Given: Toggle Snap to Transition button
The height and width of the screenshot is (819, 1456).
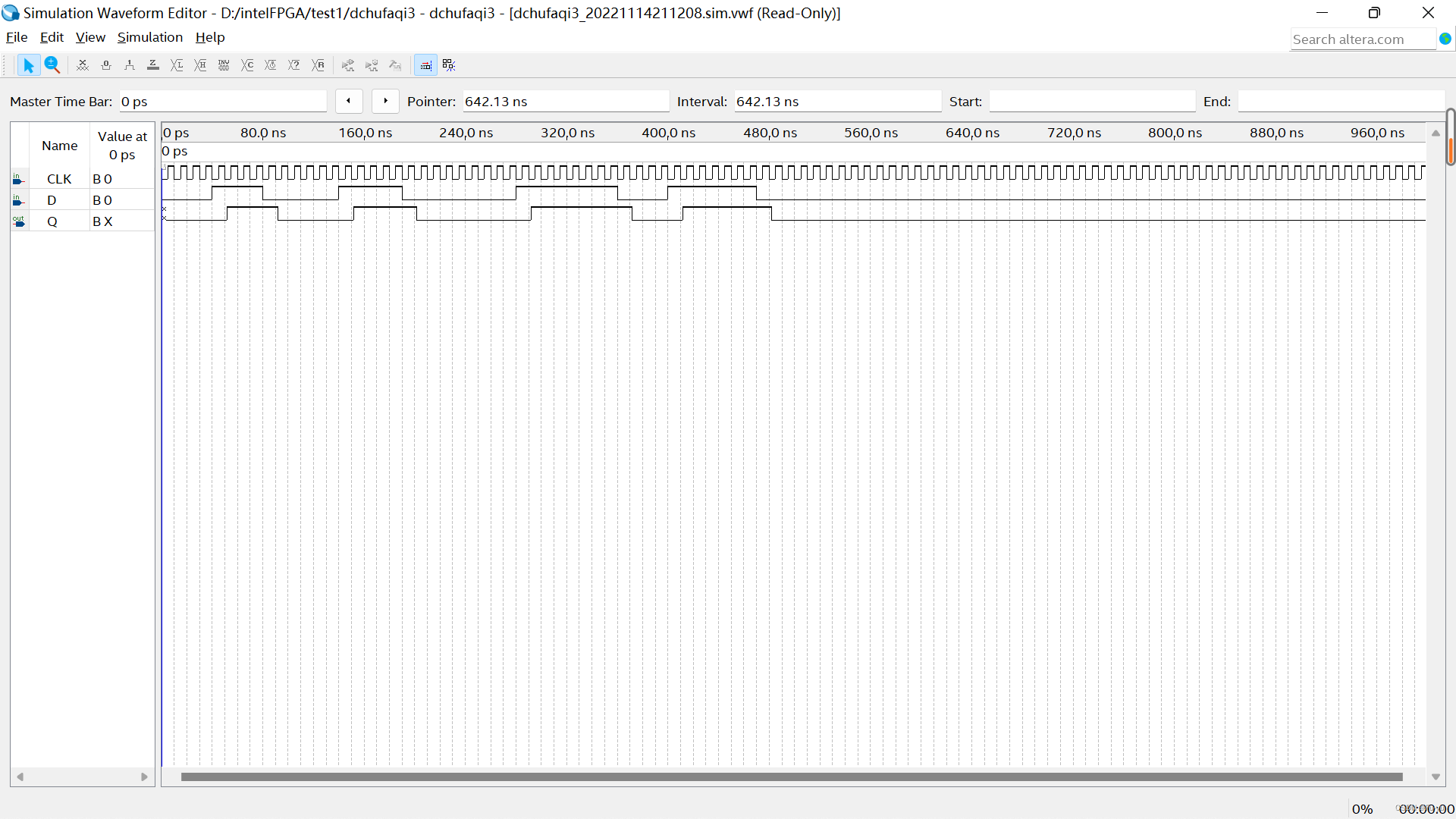Looking at the screenshot, I should tap(425, 65).
